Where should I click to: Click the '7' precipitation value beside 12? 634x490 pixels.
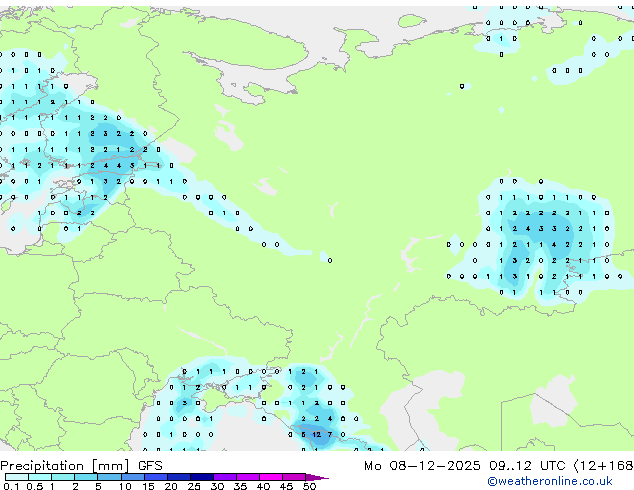[330, 435]
